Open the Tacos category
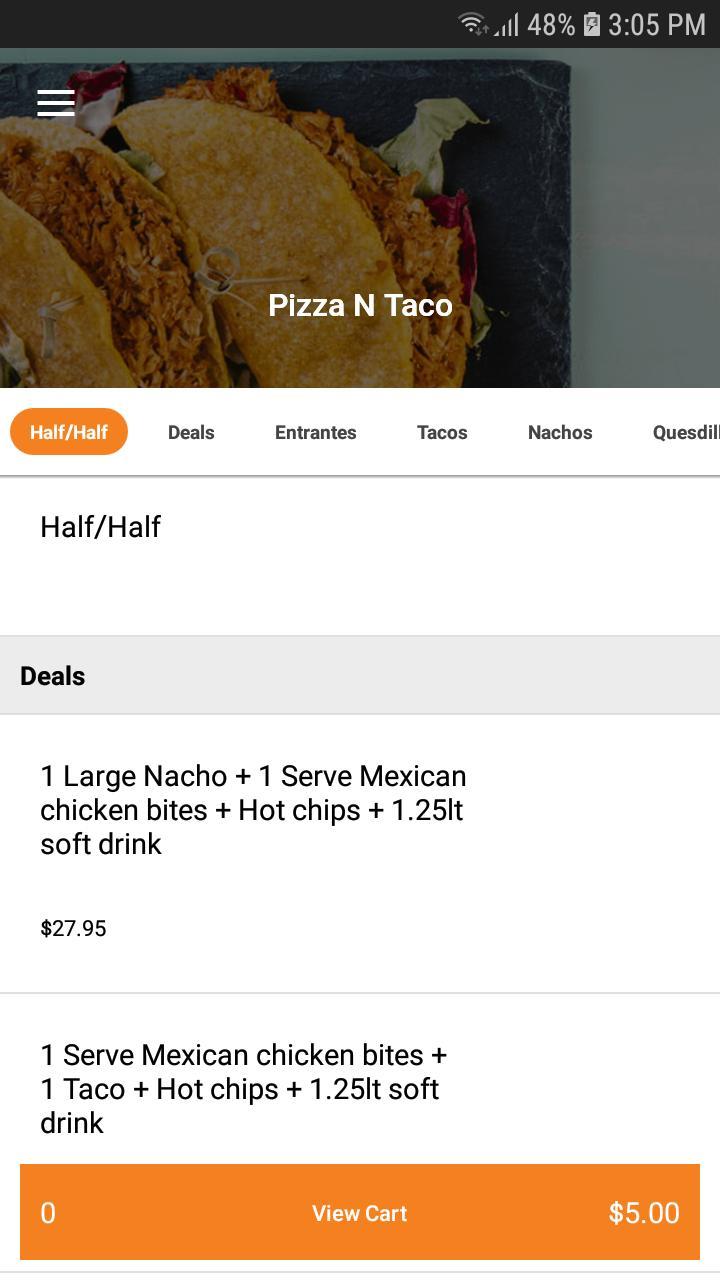720x1280 pixels. tap(441, 432)
